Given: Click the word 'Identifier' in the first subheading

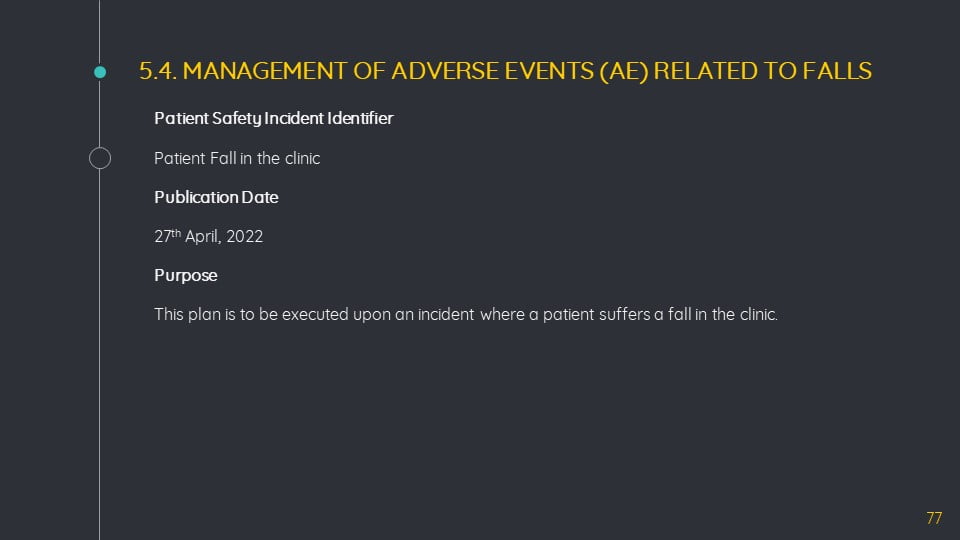Looking at the screenshot, I should tap(360, 118).
